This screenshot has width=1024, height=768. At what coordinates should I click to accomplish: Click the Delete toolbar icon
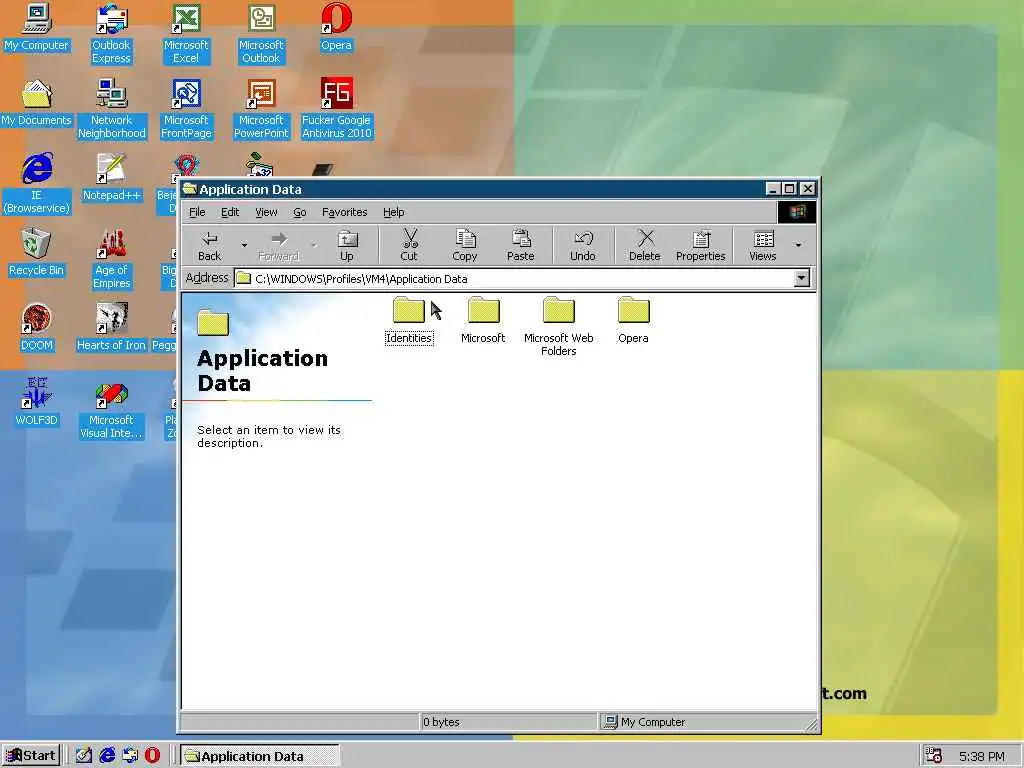click(x=645, y=246)
